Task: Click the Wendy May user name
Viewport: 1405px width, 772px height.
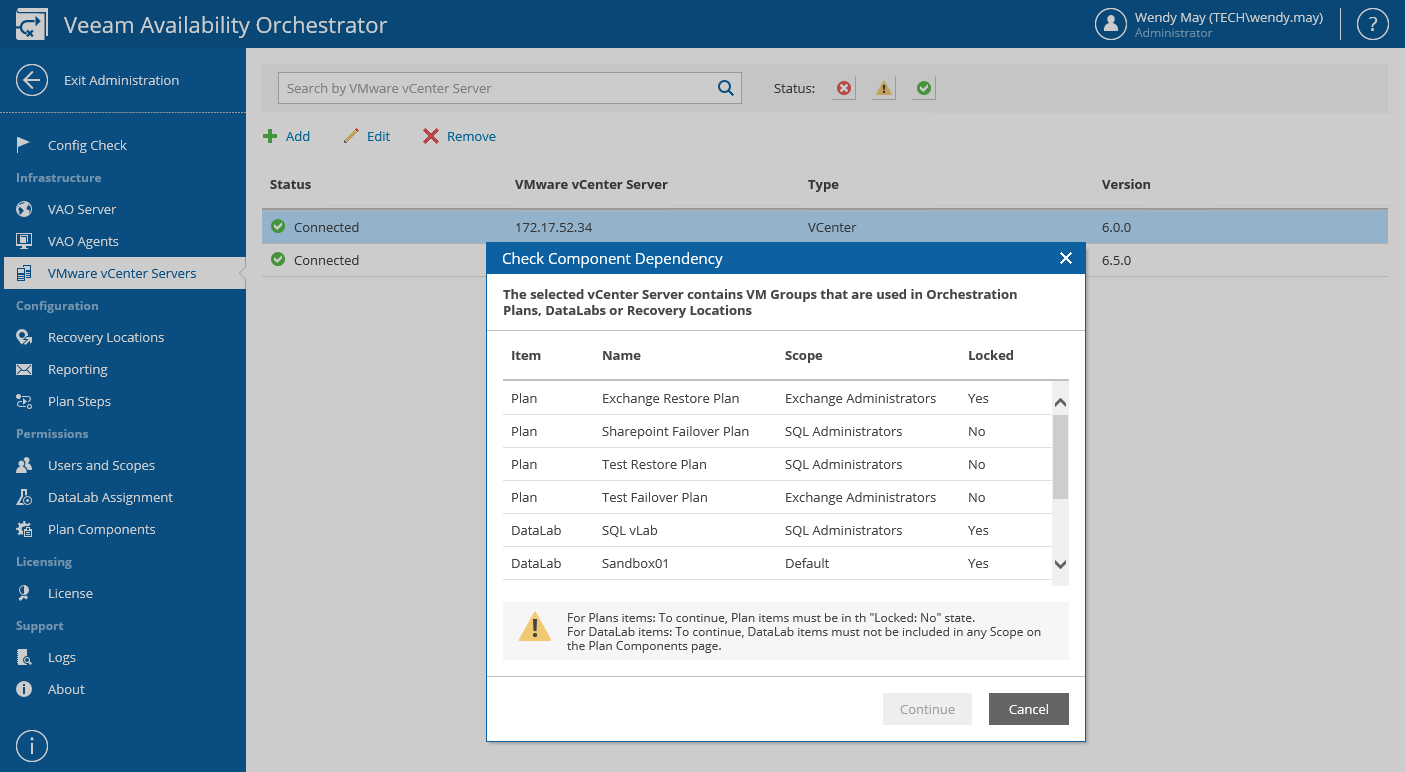Action: coord(1229,18)
